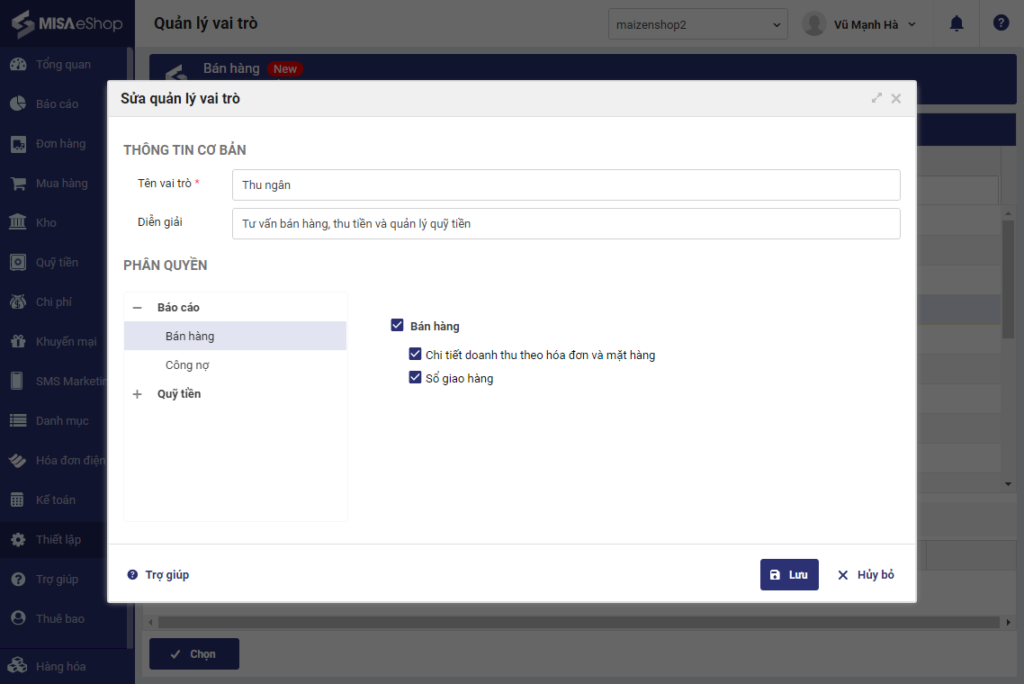Open Tổng quan dashboard icon in sidebar
Viewport: 1024px width, 684px height.
(18, 64)
